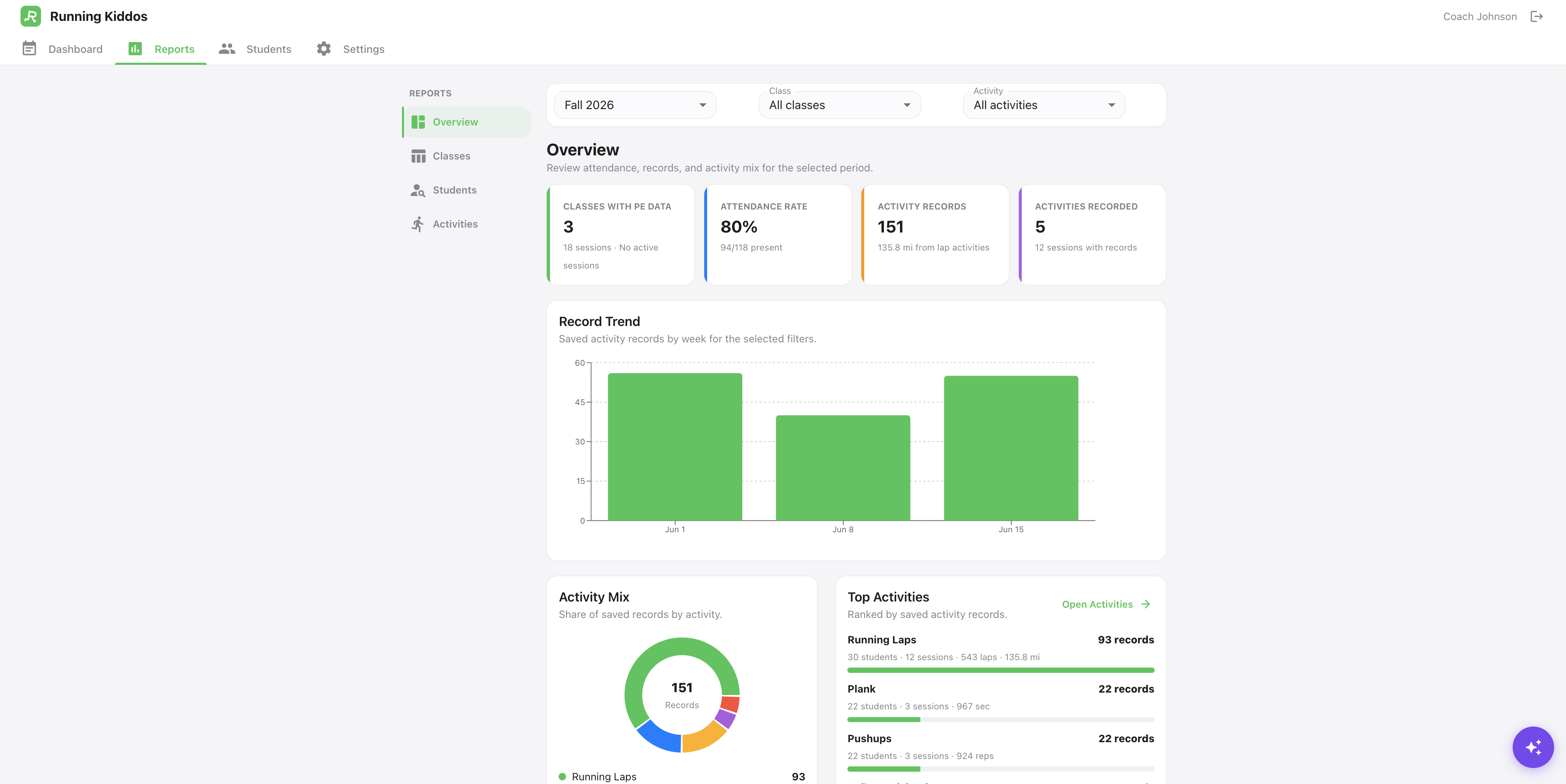Click the Running Kiddos logo icon
1566x784 pixels.
pyautogui.click(x=30, y=16)
